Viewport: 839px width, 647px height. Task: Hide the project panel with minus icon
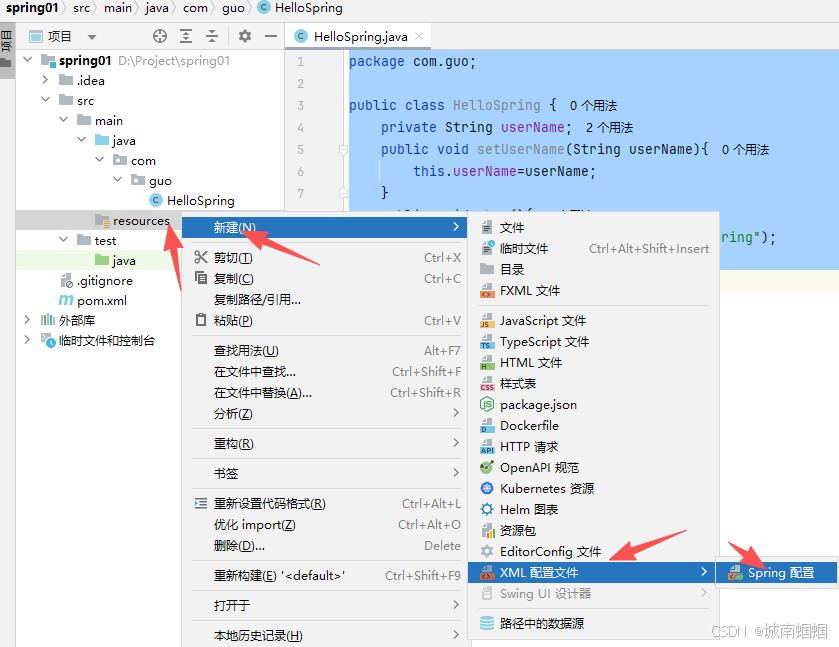click(271, 36)
